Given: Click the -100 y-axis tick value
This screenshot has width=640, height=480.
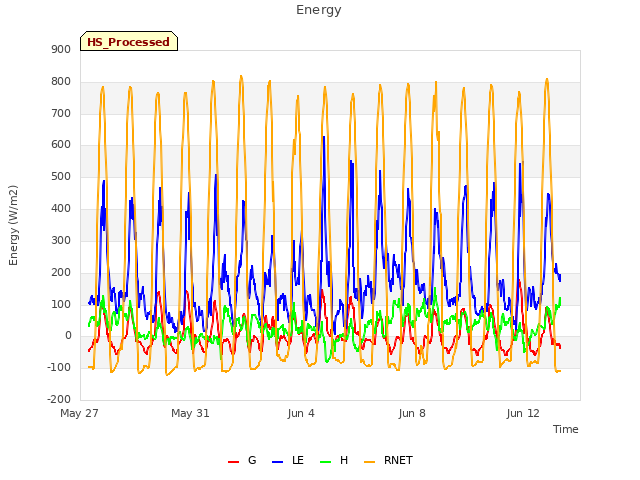Looking at the screenshot, I should 59,367.
